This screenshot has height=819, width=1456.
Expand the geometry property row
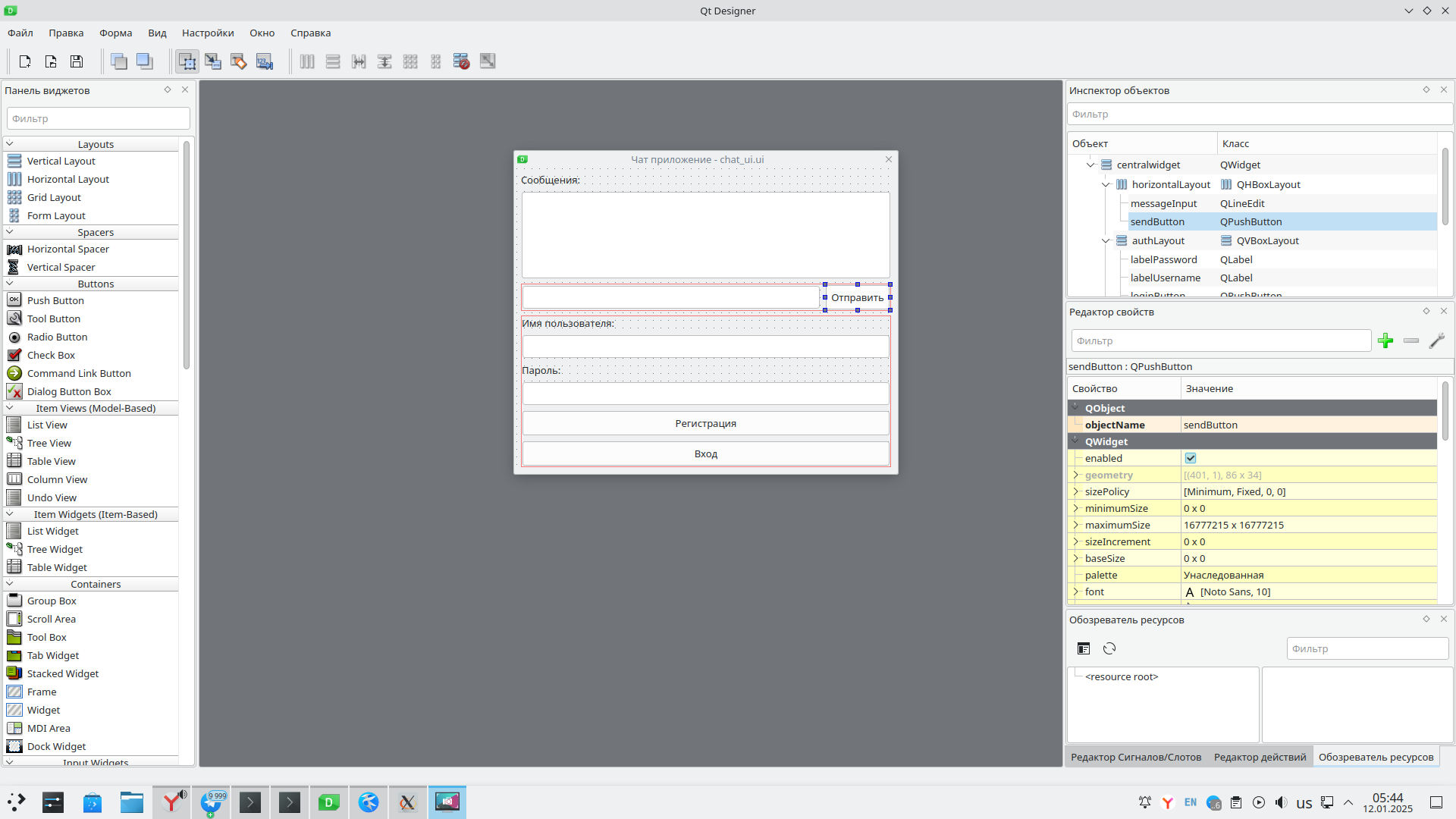(1075, 475)
